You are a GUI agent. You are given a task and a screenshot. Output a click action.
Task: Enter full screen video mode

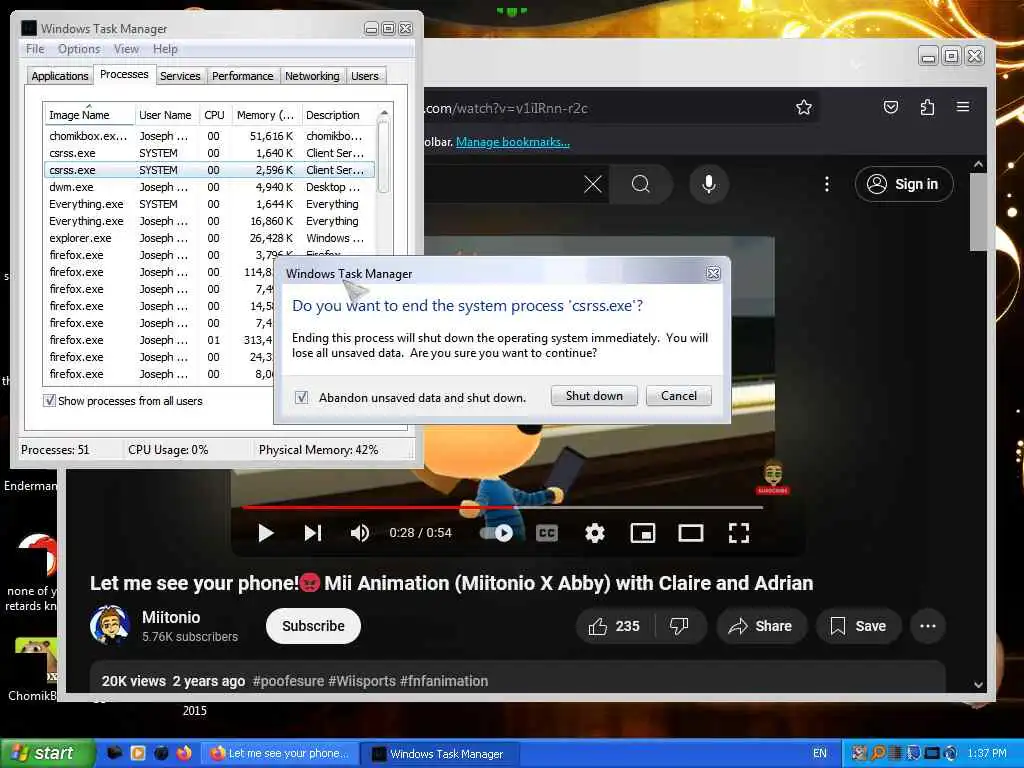pyautogui.click(x=739, y=533)
